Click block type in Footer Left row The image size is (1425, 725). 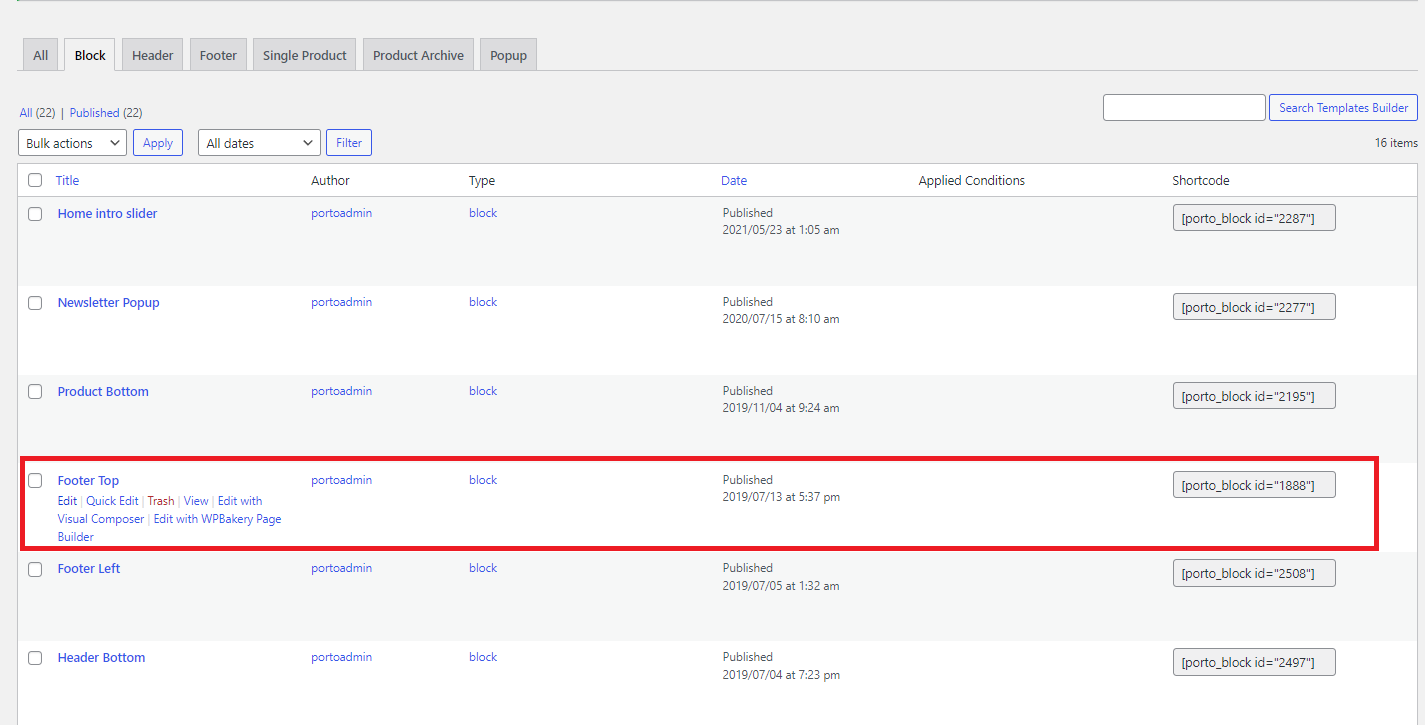point(483,568)
